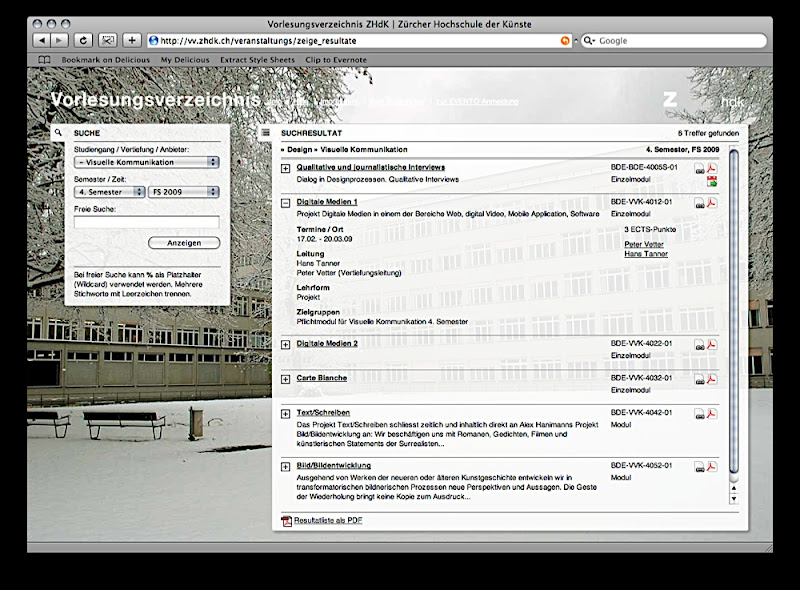Image resolution: width=800 pixels, height=590 pixels.
Task: Open permalink icon for Qualitative und journalistische Interviews
Action: (699, 169)
